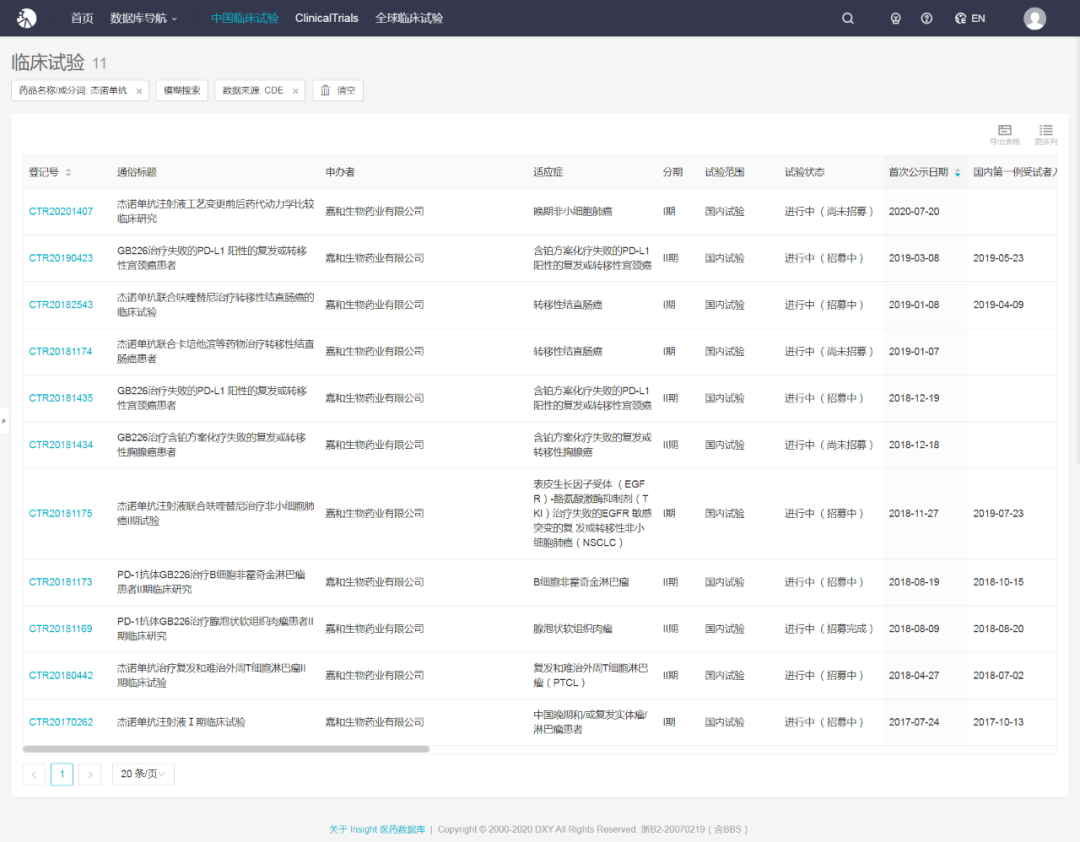Toggle the 首次公示日期 sort arrow
1080x842 pixels.
pyautogui.click(x=957, y=172)
